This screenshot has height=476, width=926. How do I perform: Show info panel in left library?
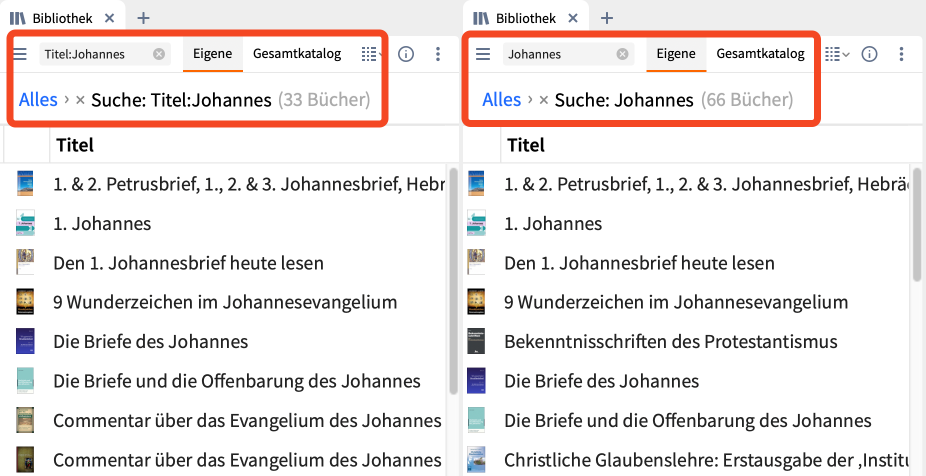click(x=406, y=54)
